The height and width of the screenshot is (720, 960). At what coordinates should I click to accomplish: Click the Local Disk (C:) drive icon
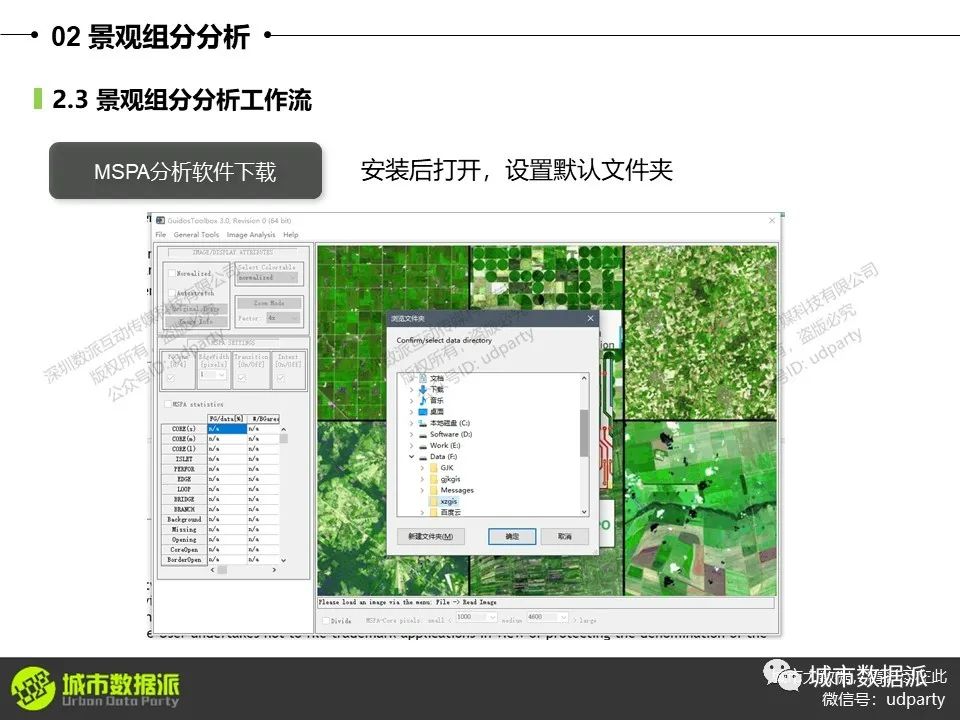click(x=423, y=423)
